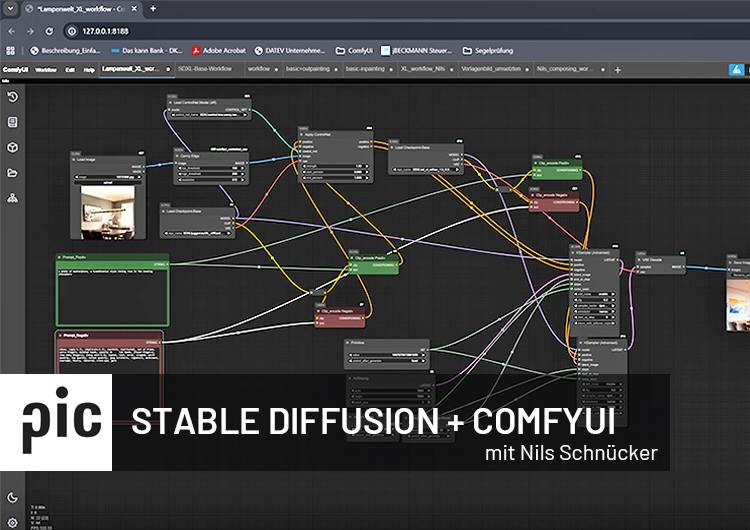750x530 pixels.
Task: Open the Adobe Acrobat bookmark
Action: [220, 50]
